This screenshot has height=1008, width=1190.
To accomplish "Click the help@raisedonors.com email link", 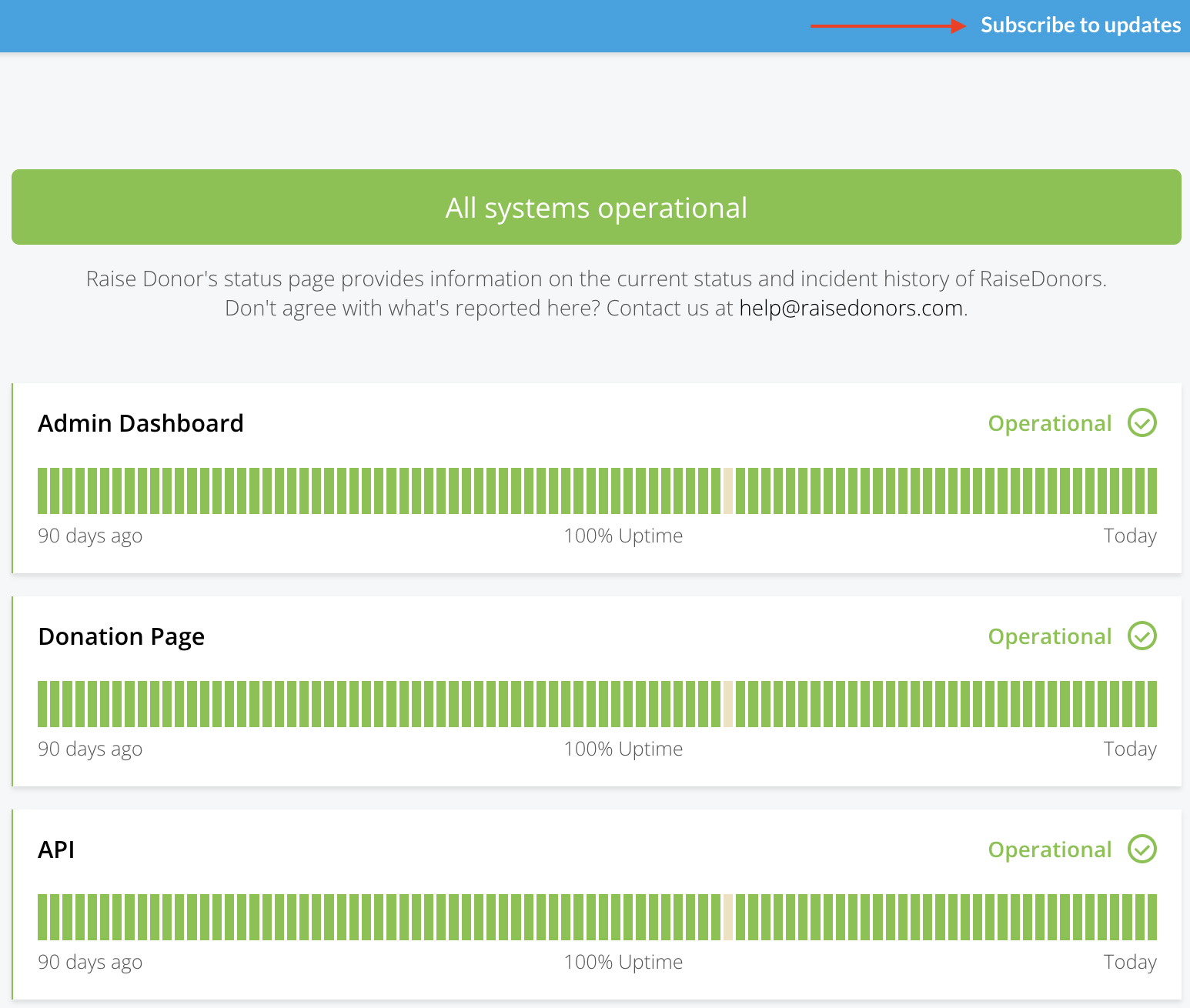I will [x=851, y=308].
